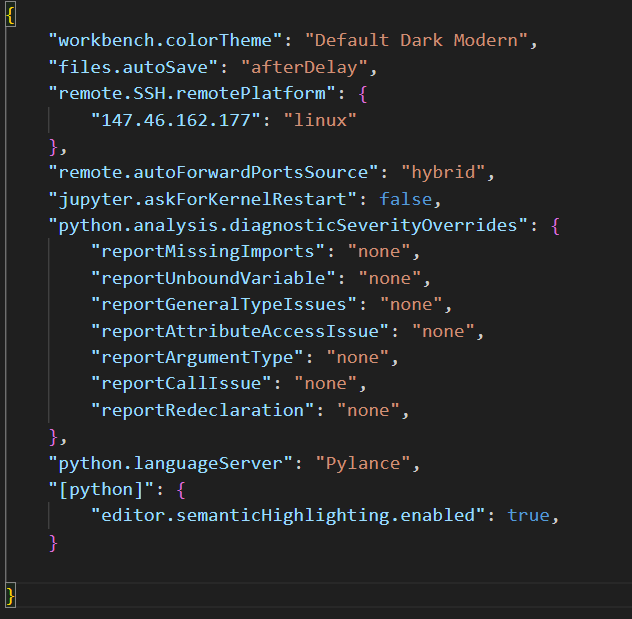Click the "Pylance" value
Viewport: 632px width, 619px height.
click(x=363, y=463)
